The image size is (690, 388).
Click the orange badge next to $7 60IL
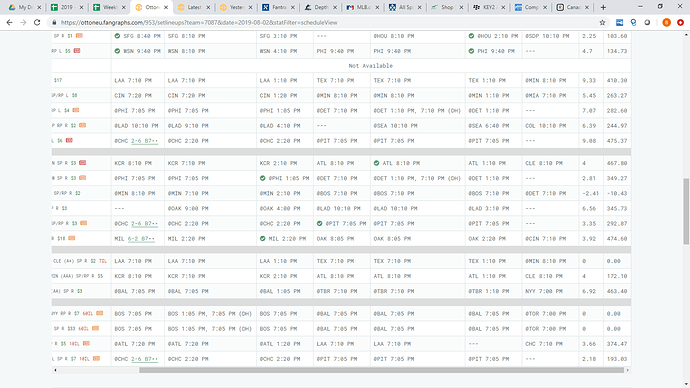pyautogui.click(x=99, y=313)
